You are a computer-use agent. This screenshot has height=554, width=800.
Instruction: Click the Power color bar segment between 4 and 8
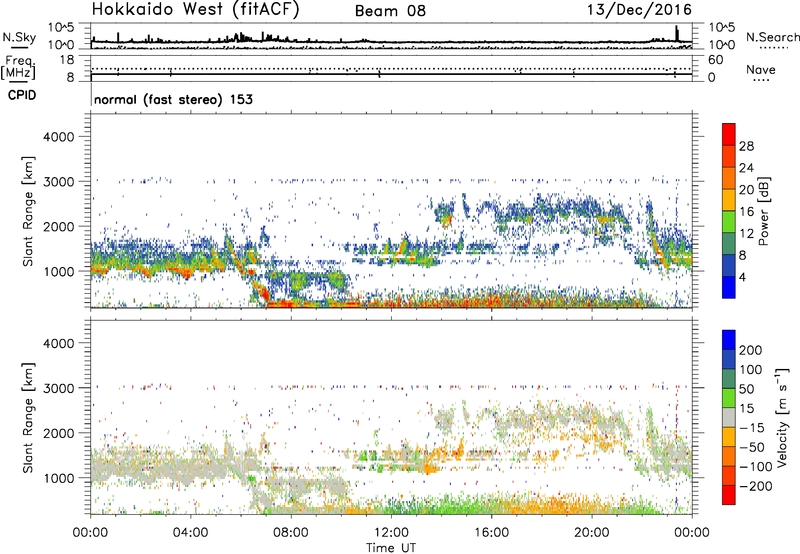729,266
